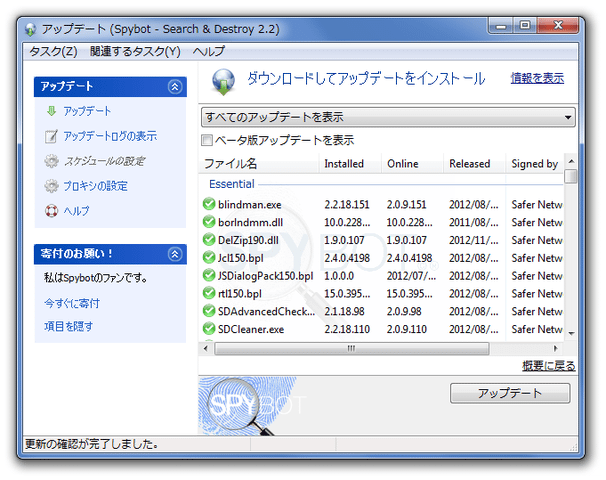The height and width of the screenshot is (480, 606).
Task: Open the 情報を表示 link
Action: tap(537, 78)
